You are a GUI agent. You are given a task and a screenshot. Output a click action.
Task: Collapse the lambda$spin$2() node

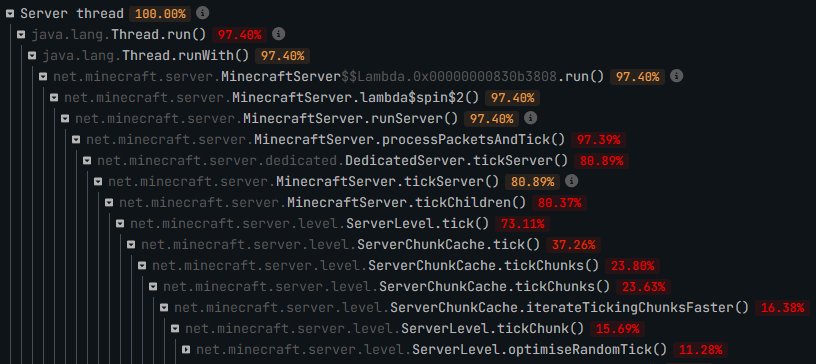(x=54, y=98)
